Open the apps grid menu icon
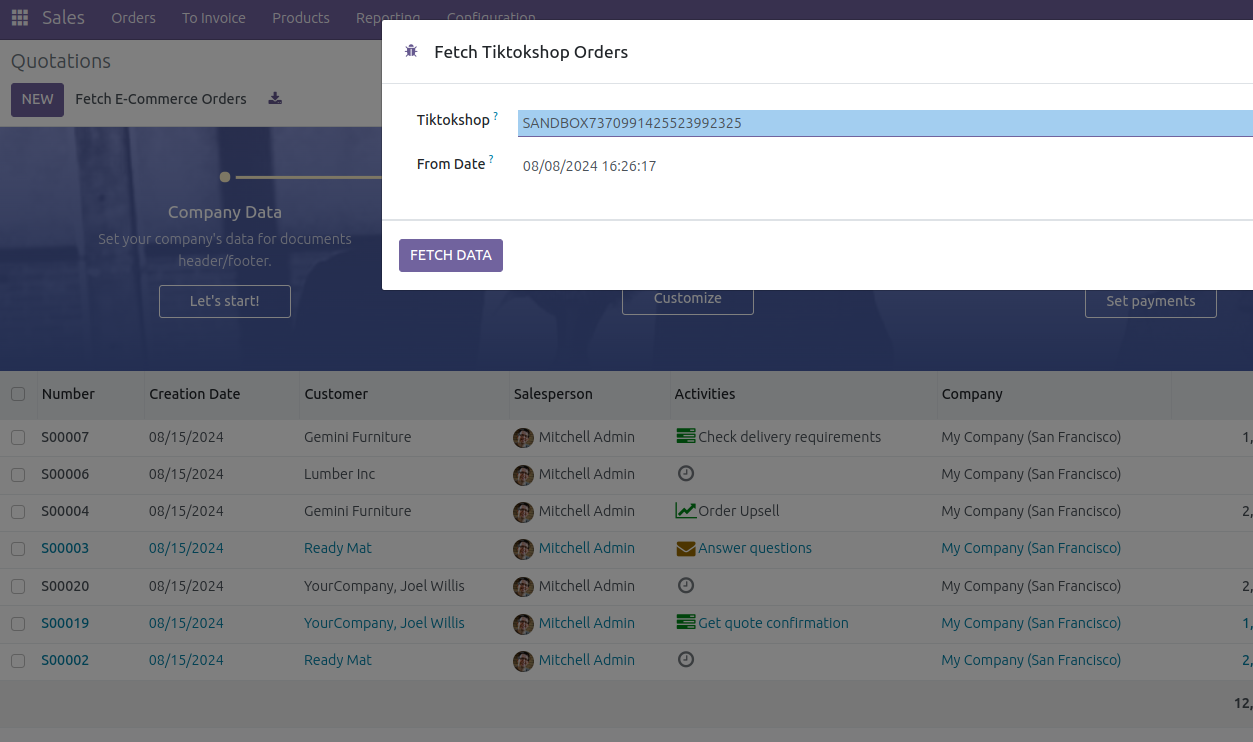This screenshot has height=742, width=1253. [20, 18]
